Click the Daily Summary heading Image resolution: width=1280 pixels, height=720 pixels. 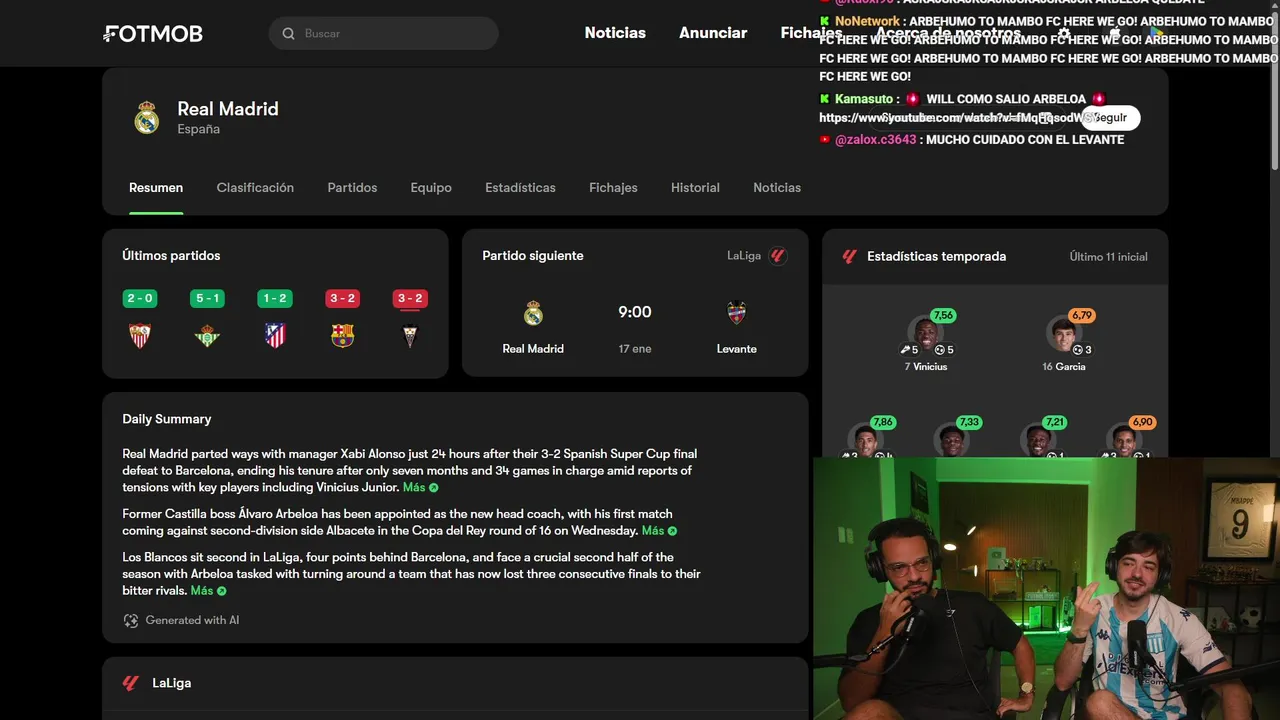(167, 419)
